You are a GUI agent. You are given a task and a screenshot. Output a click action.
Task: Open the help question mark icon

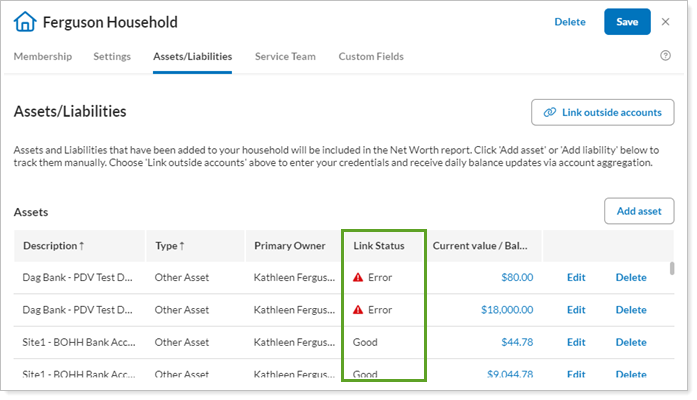(665, 56)
